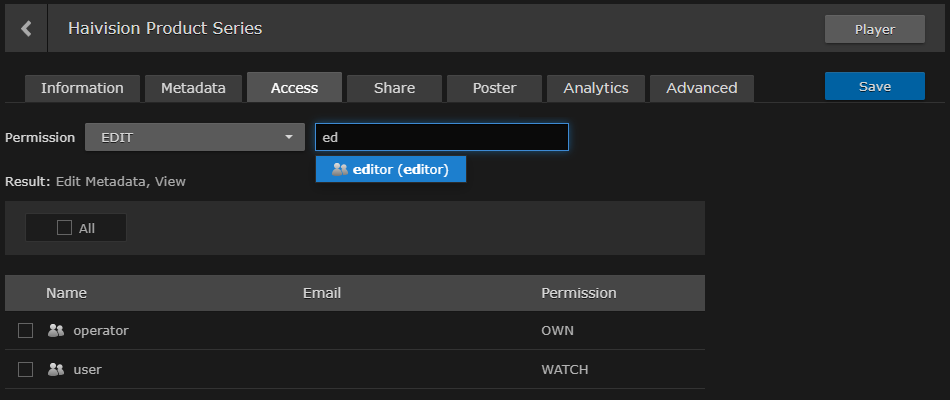Open the Permission EDIT dropdown

click(193, 137)
